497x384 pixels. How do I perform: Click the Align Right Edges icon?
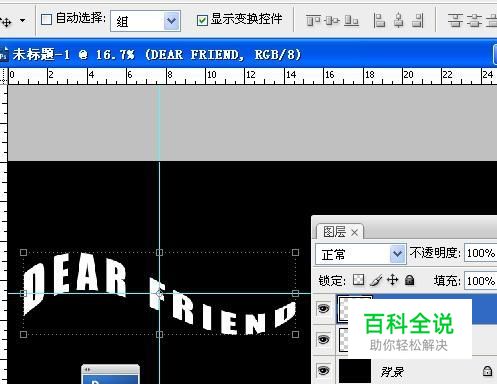417,21
